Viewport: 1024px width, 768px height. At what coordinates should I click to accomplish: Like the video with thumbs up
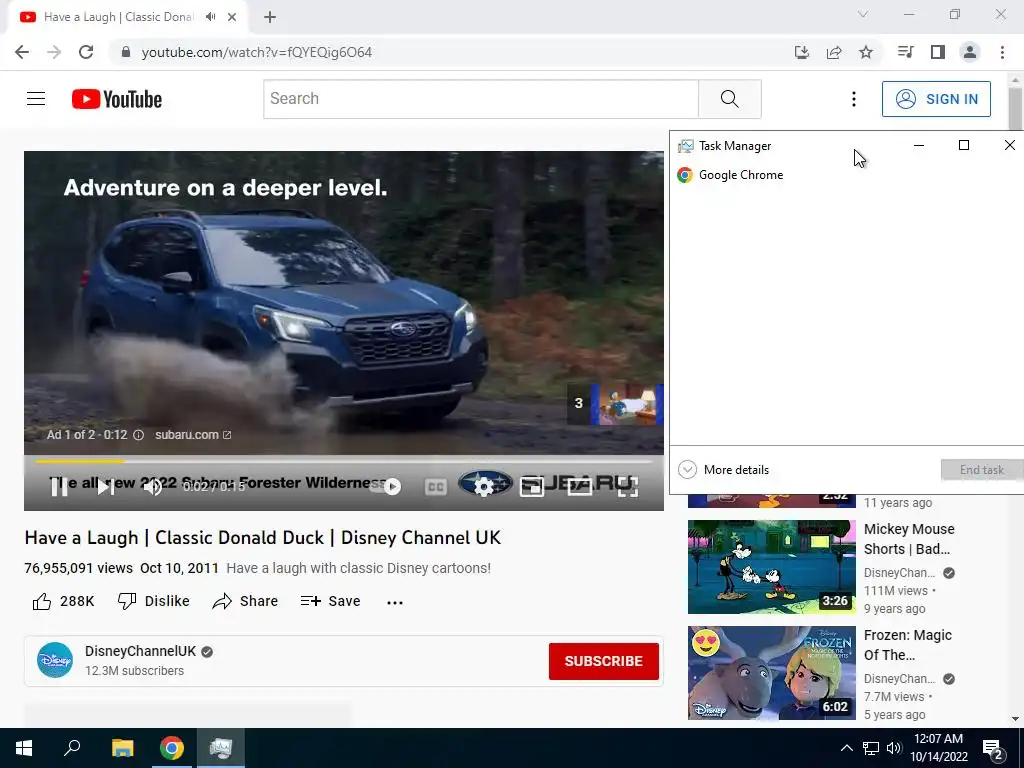63,601
